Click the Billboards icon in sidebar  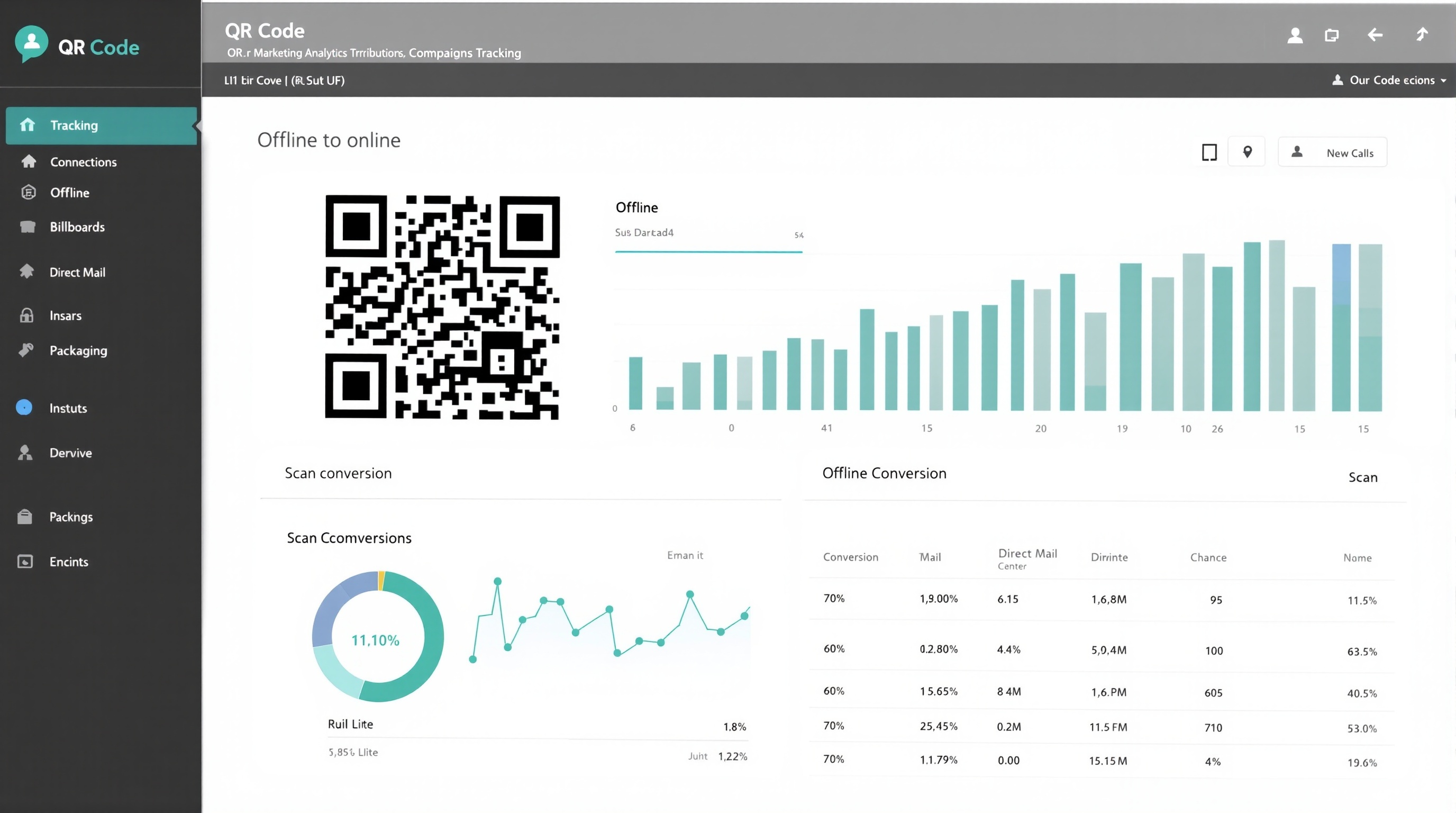click(27, 227)
